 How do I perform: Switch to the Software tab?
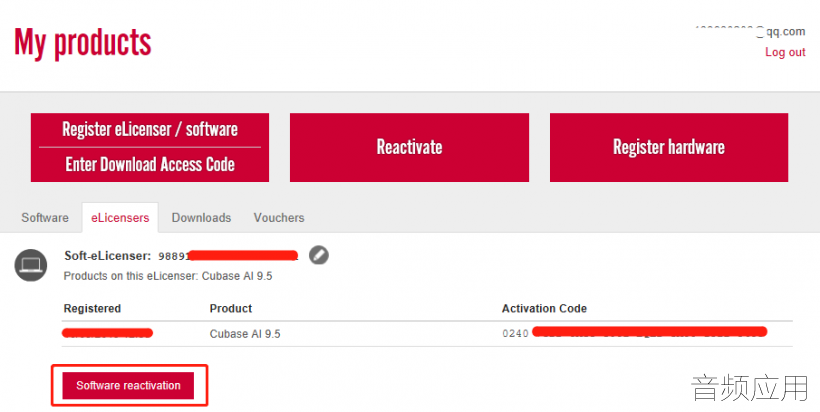click(x=45, y=217)
